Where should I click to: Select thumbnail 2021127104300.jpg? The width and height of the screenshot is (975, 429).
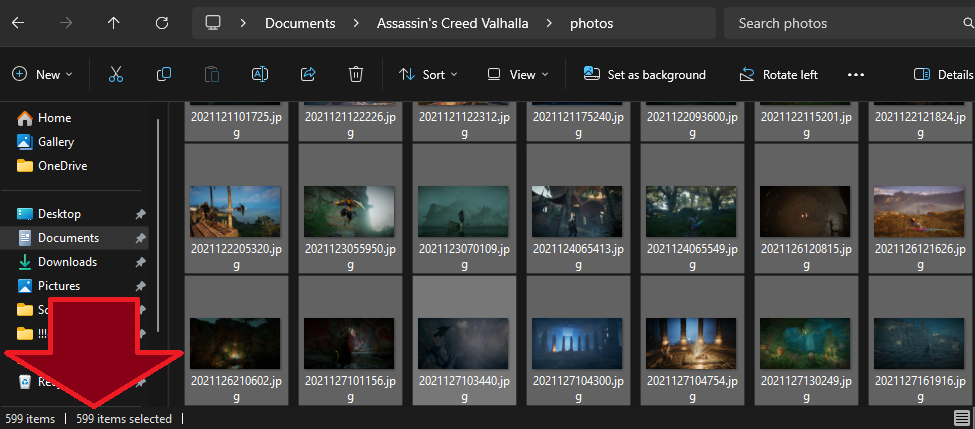point(578,344)
